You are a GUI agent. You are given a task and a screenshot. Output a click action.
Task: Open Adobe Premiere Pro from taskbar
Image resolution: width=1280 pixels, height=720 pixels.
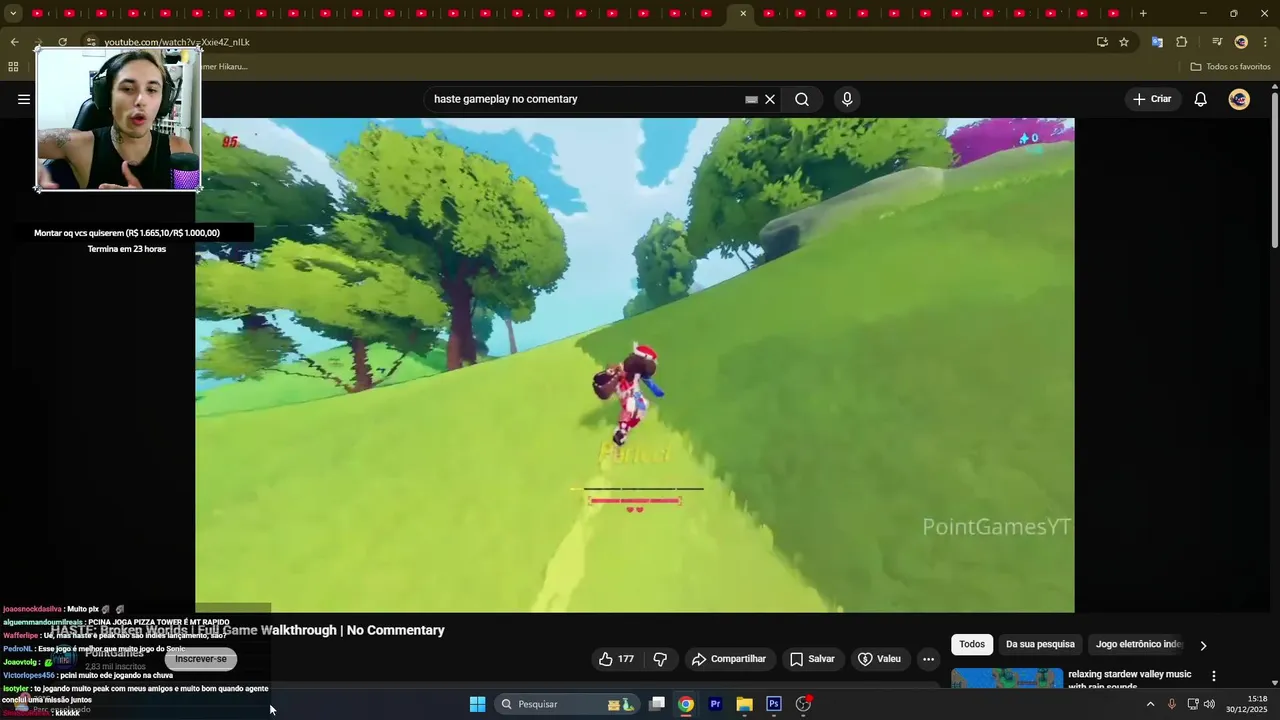pyautogui.click(x=715, y=704)
